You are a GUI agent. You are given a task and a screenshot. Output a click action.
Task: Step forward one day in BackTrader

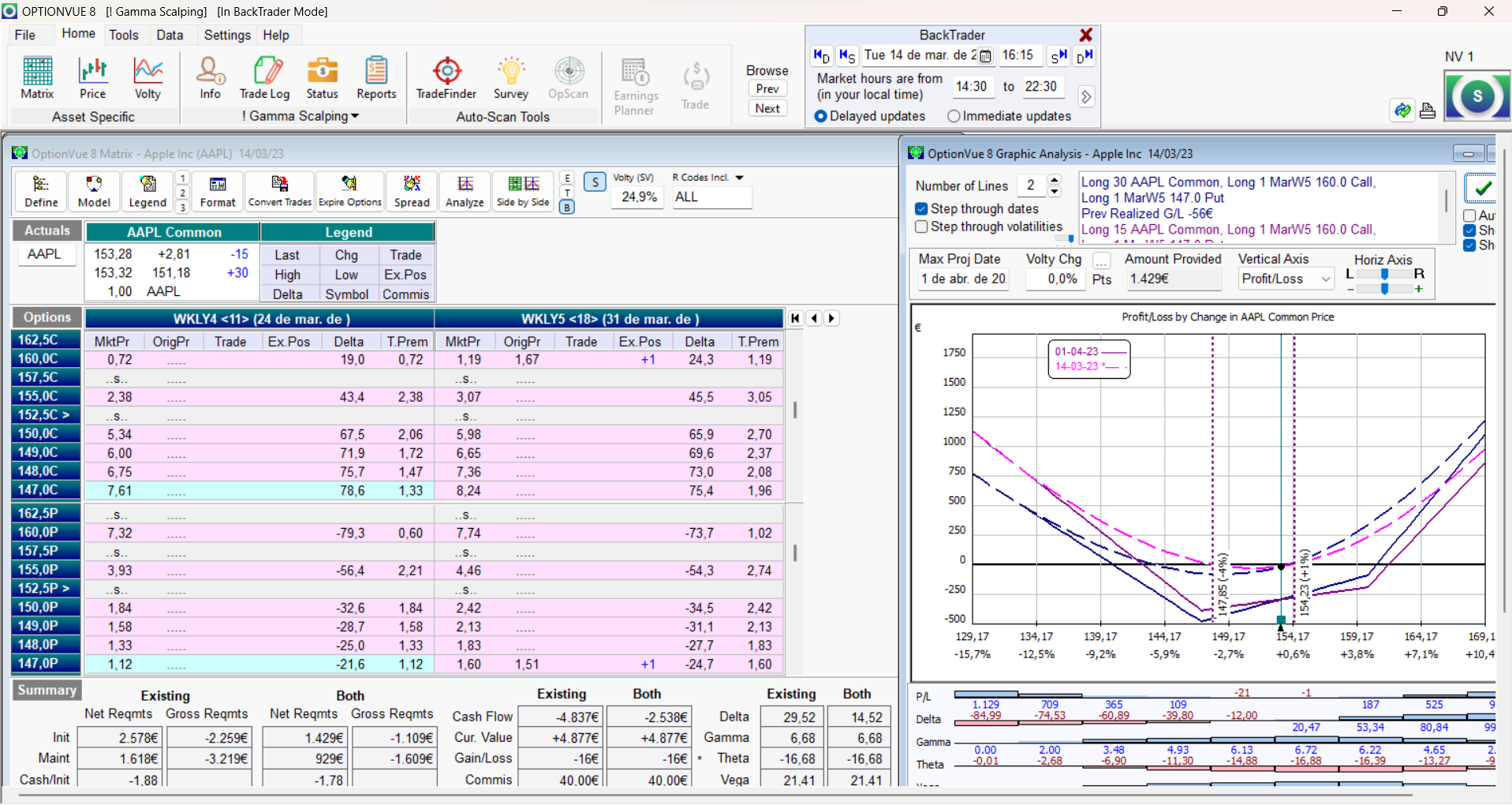tap(1085, 55)
